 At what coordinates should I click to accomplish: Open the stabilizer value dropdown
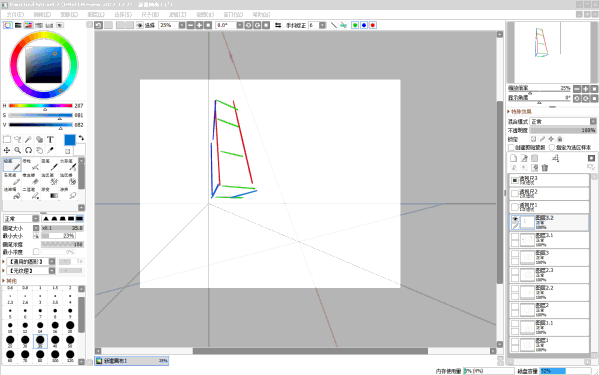coord(323,25)
